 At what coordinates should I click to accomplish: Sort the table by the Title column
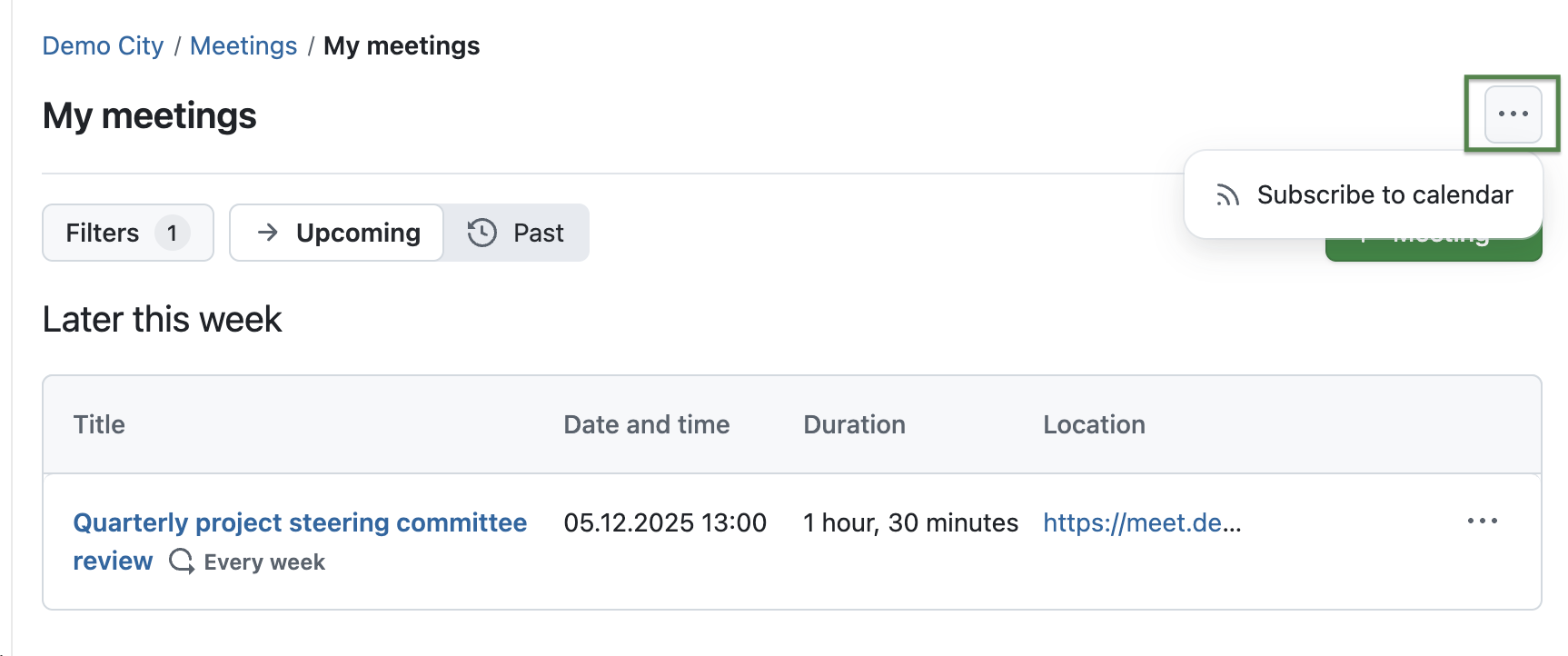(98, 424)
